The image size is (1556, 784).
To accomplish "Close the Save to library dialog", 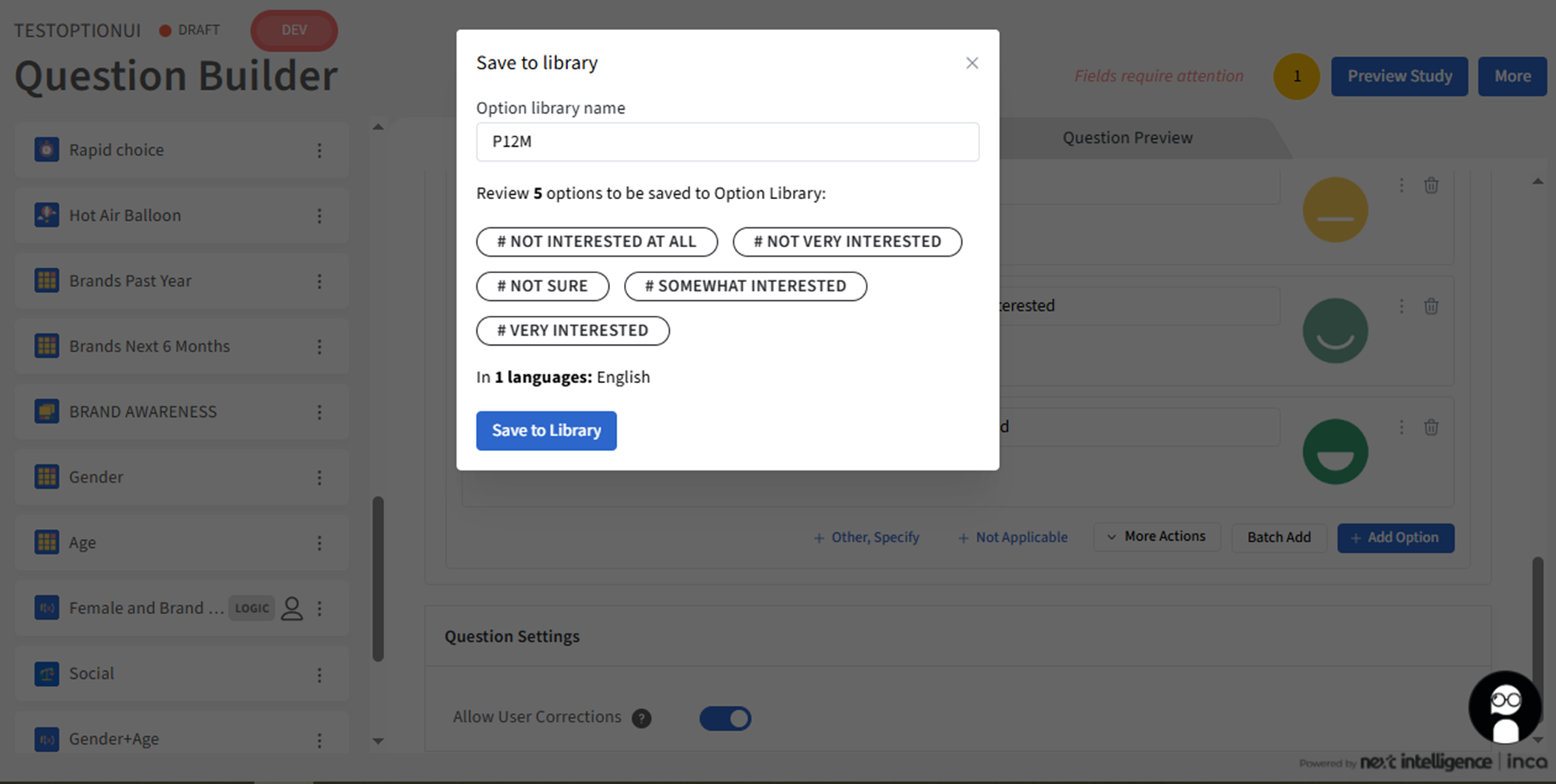I will [x=972, y=63].
